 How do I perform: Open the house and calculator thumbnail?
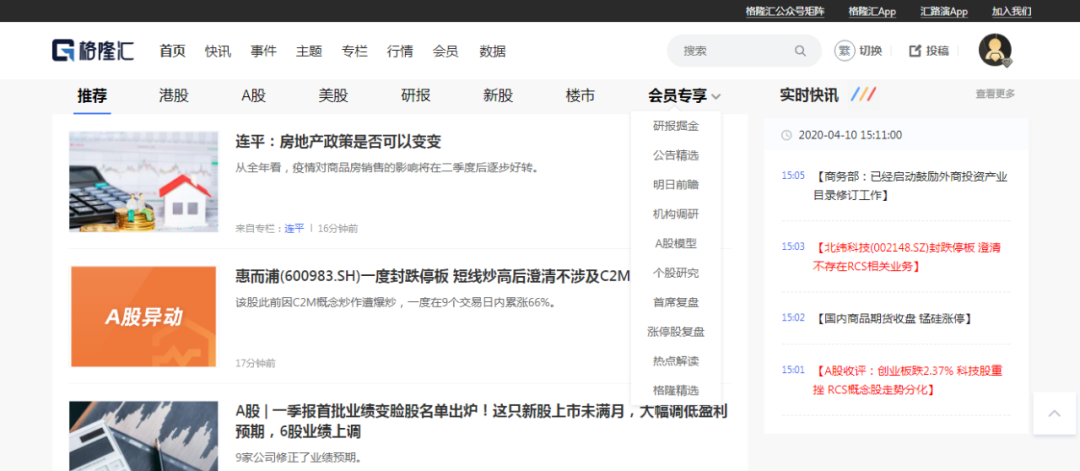143,182
